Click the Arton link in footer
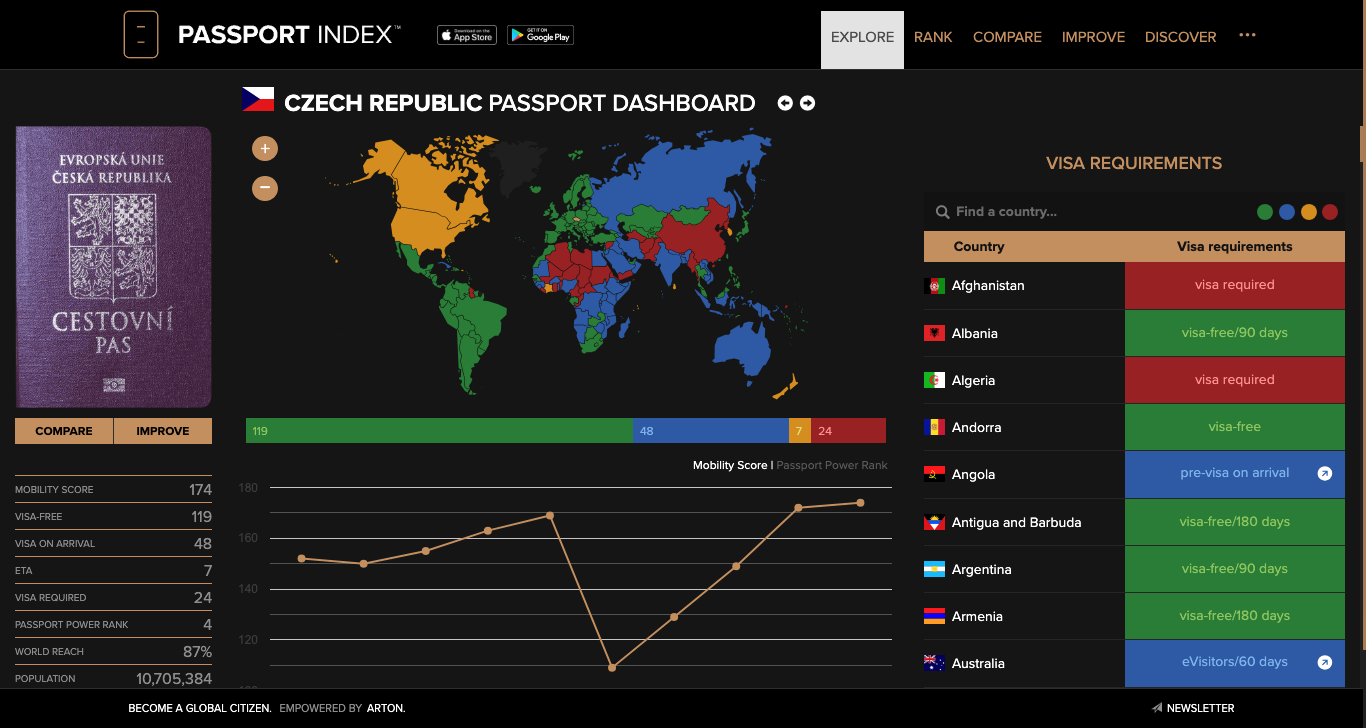The image size is (1366, 728). pos(386,708)
